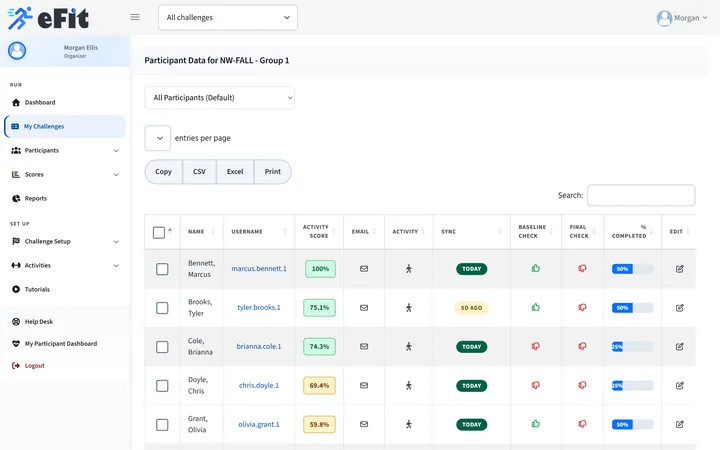Screen dimensions: 720x450
Task: Open the entries per page dropdown
Action: tap(158, 138)
